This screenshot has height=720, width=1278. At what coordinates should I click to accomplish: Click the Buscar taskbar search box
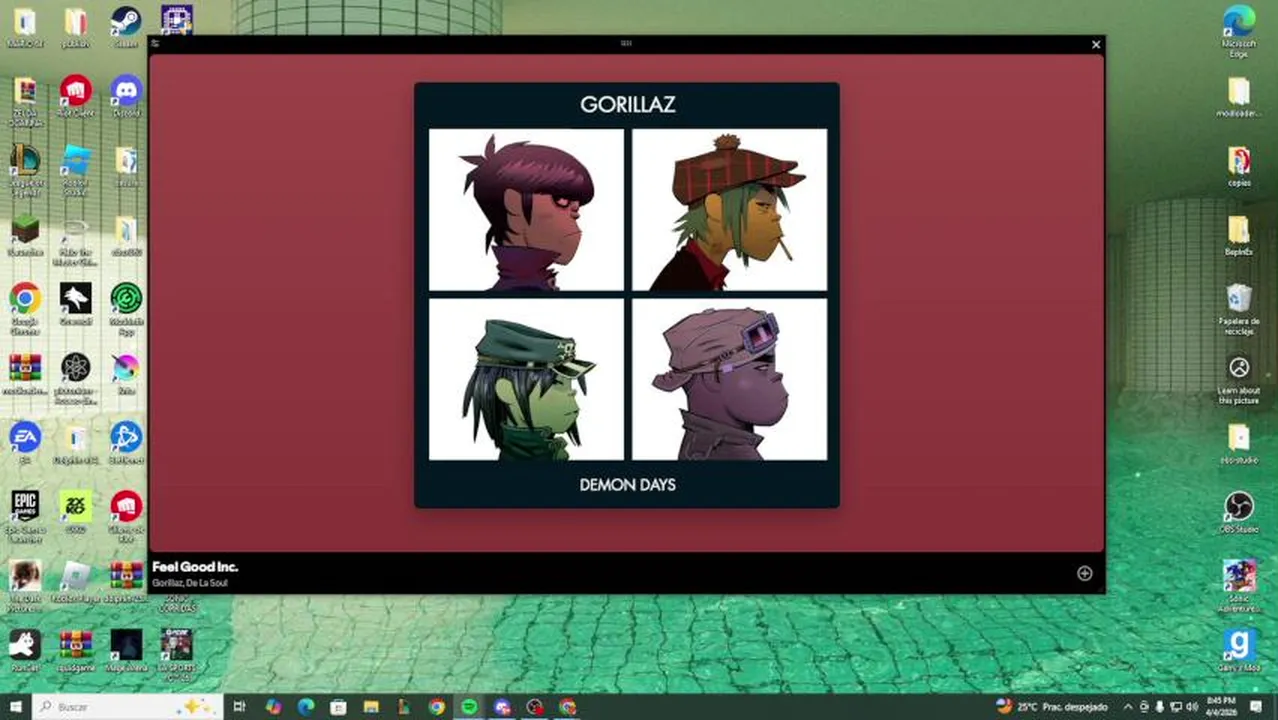[x=127, y=706]
